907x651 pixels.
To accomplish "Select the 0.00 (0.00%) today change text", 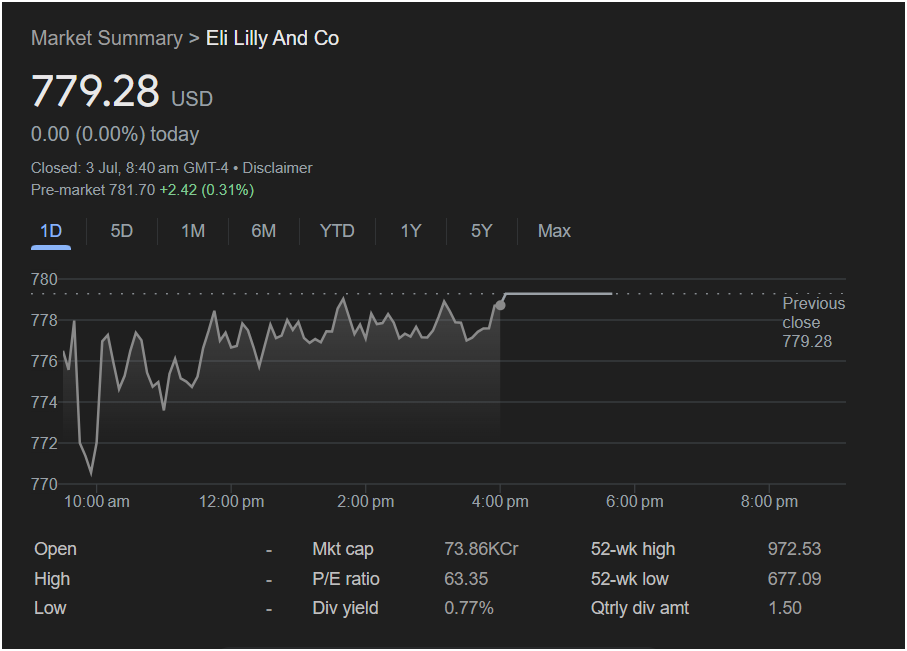I will click(x=115, y=134).
